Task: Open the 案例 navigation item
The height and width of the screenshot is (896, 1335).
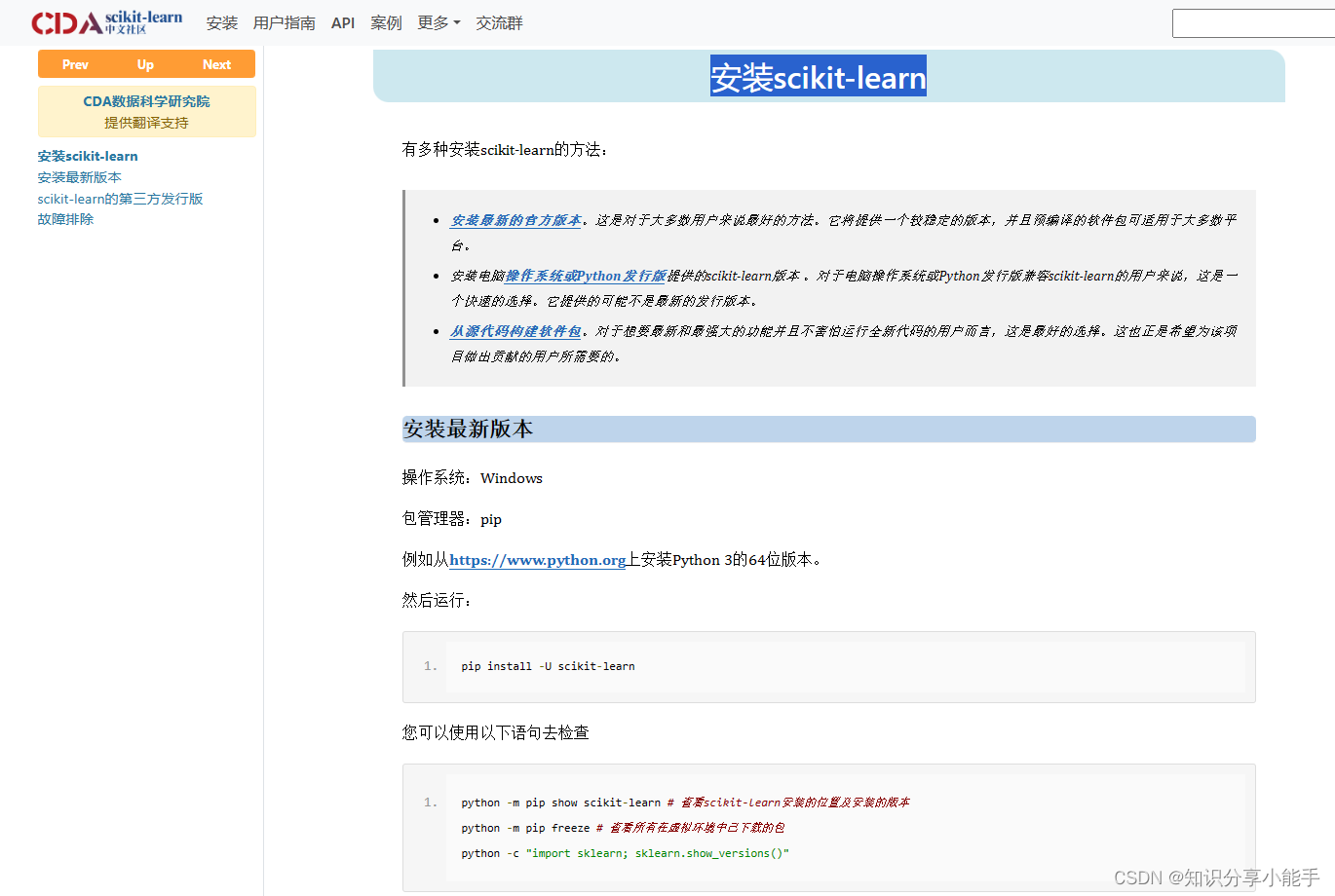Action: pyautogui.click(x=386, y=22)
